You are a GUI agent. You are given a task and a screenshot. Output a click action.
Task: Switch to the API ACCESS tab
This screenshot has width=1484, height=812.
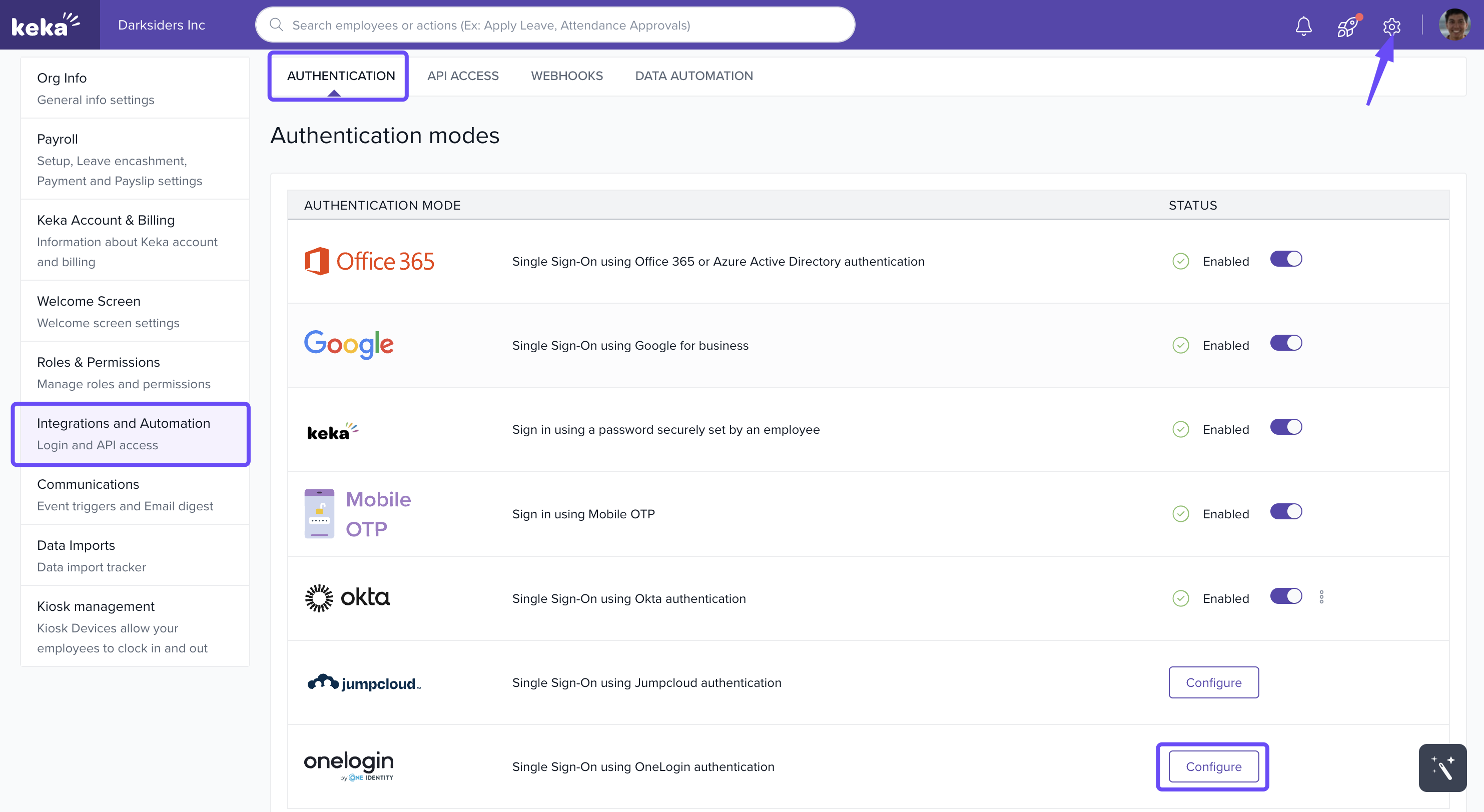click(463, 76)
